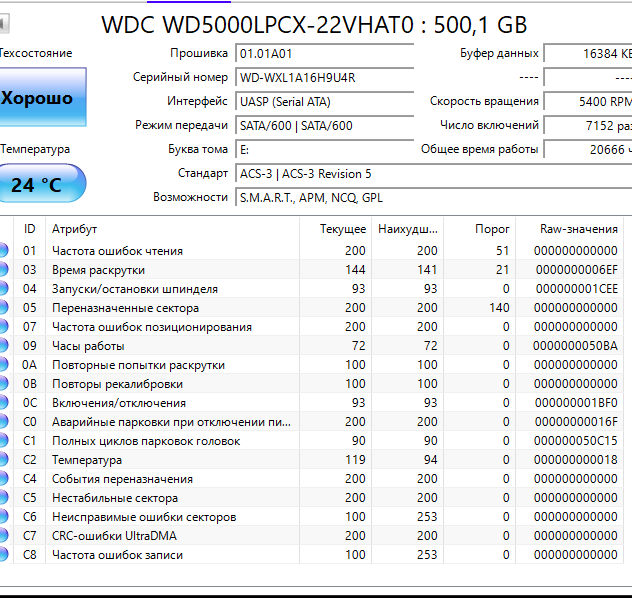Click the 24 °C temperature button
Image resolution: width=632 pixels, height=598 pixels.
[42, 183]
